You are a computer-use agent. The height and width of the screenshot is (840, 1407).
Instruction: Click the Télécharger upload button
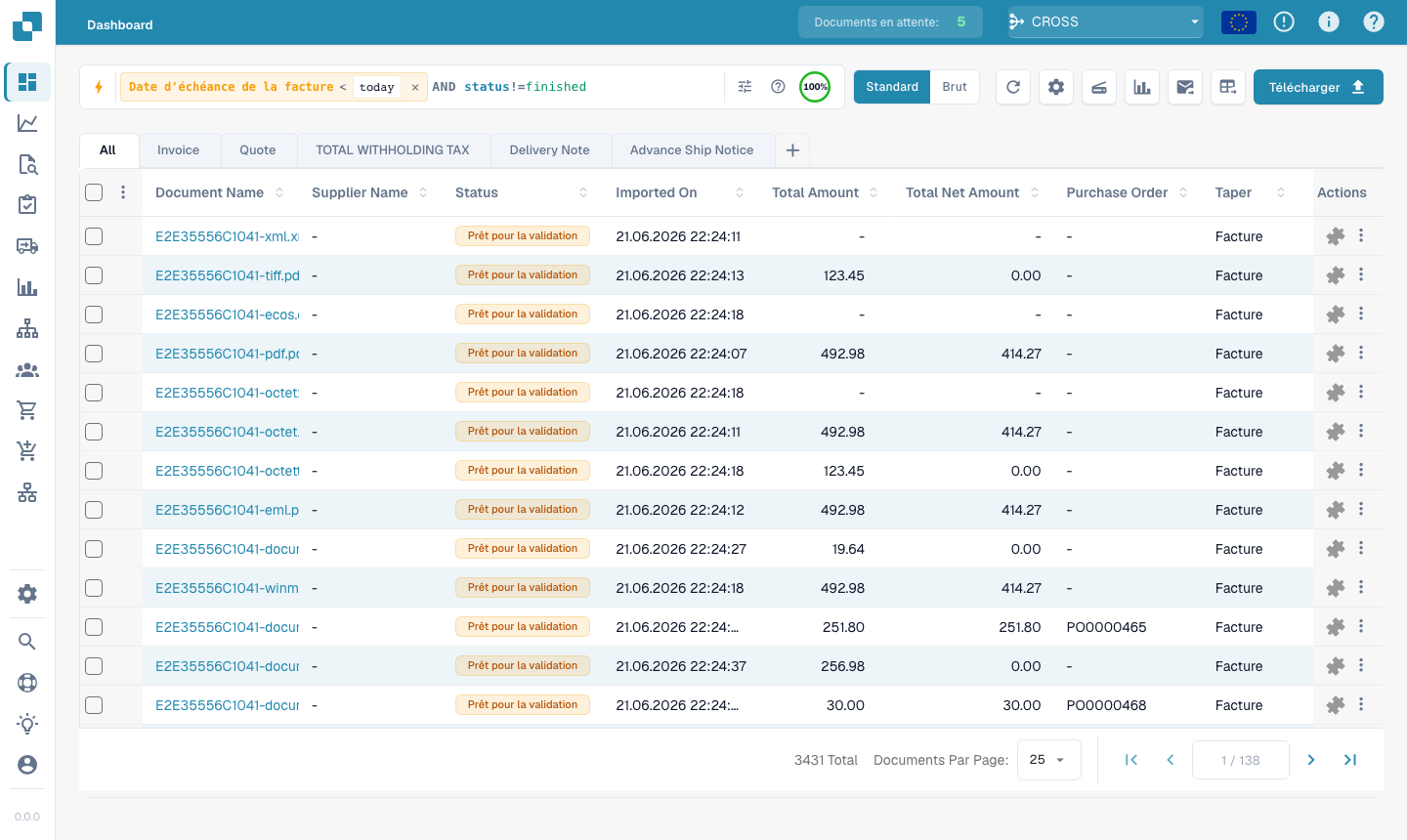pyautogui.click(x=1318, y=87)
